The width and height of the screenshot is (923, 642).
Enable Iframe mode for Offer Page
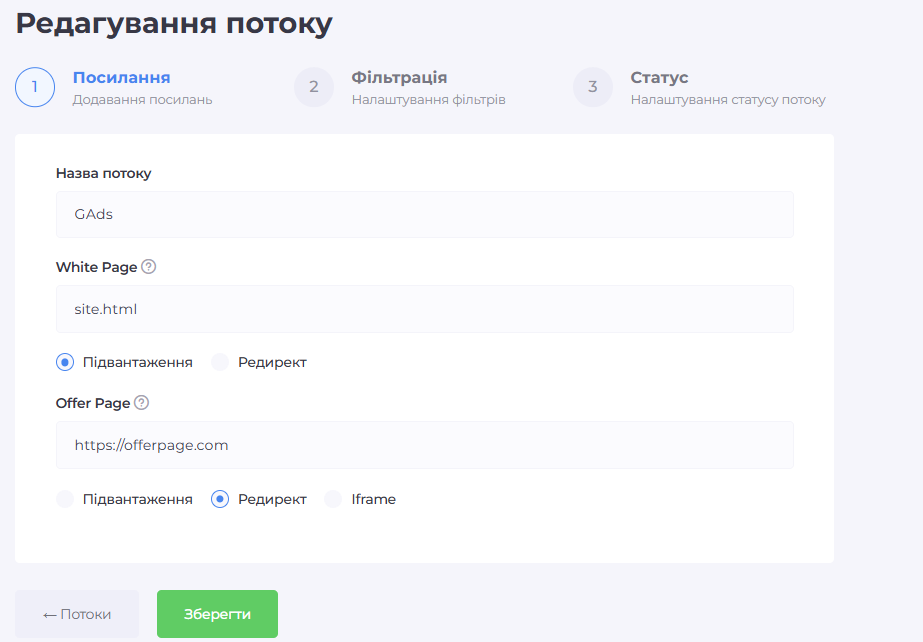[x=332, y=499]
